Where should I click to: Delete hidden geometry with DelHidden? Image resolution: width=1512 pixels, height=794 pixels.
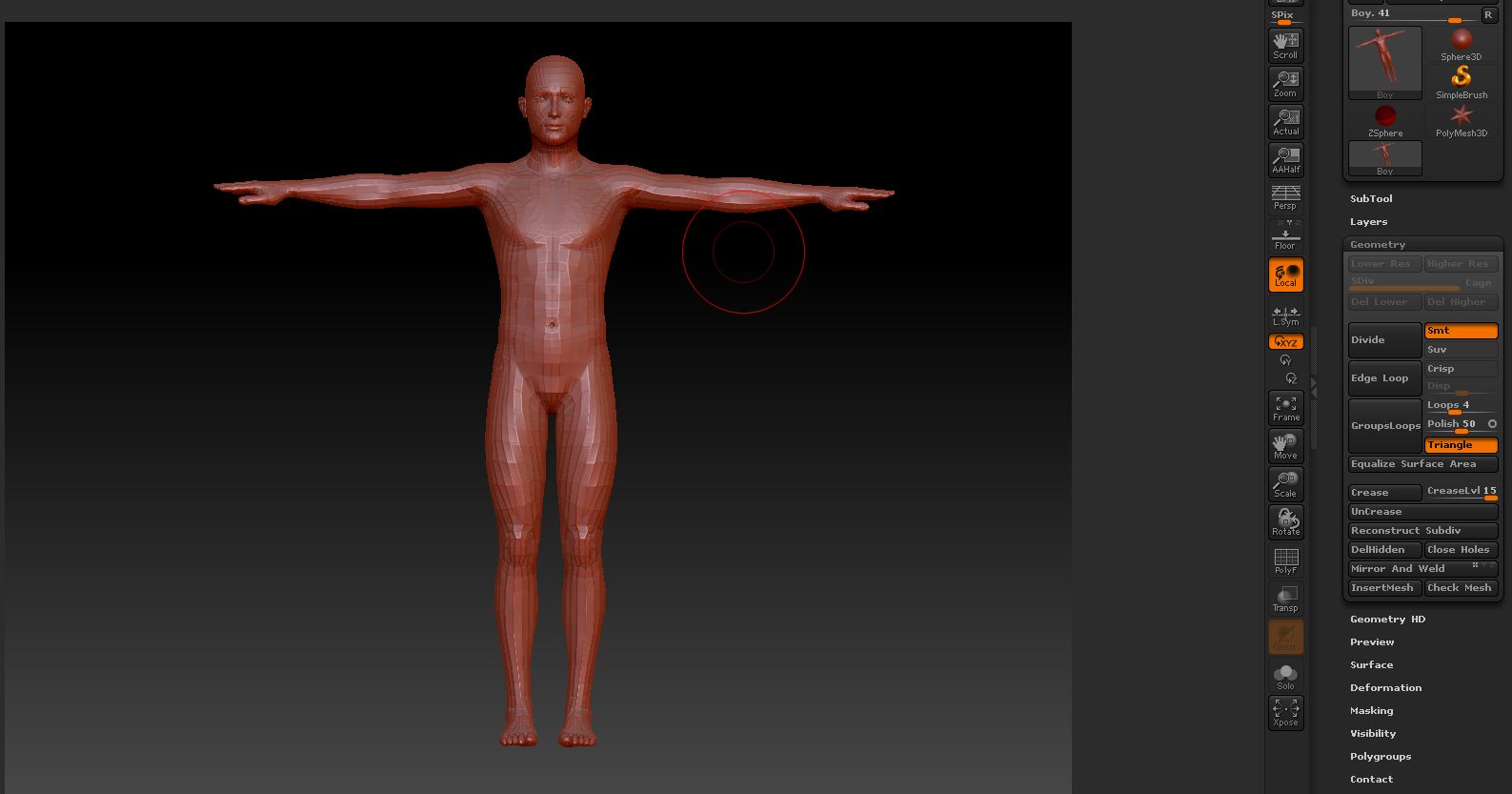pyautogui.click(x=1384, y=550)
